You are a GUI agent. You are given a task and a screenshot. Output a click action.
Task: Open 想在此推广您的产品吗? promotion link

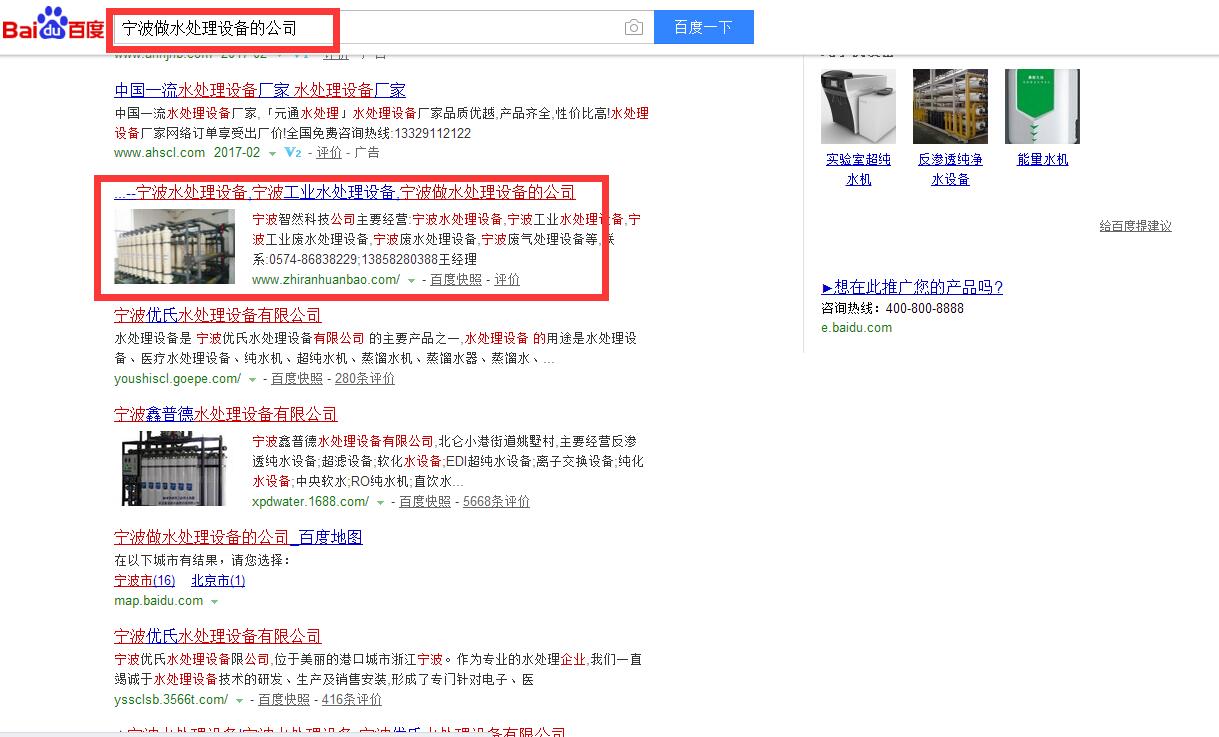click(912, 288)
